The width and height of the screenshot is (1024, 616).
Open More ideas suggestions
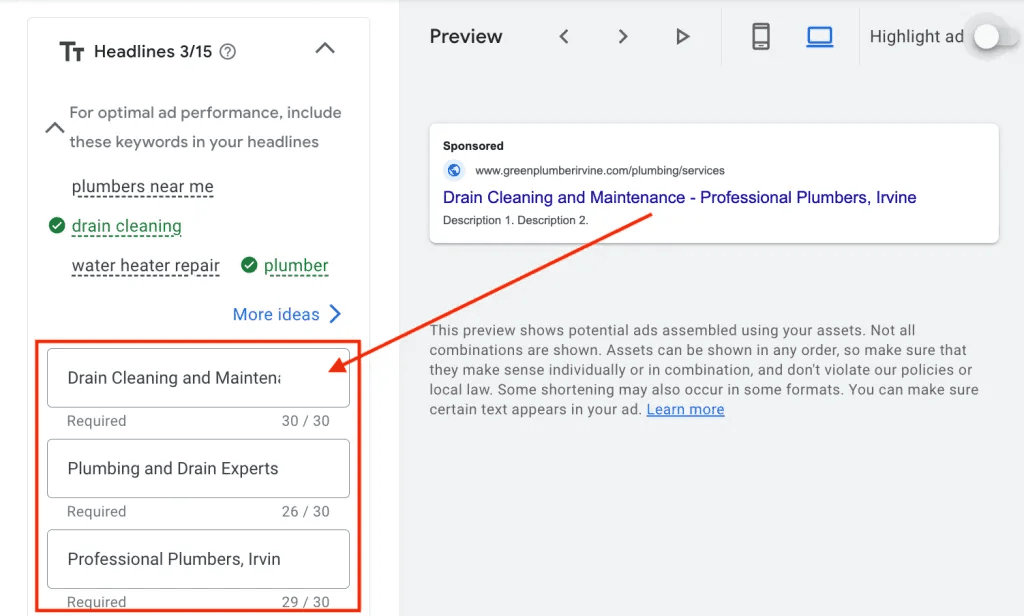pos(287,314)
